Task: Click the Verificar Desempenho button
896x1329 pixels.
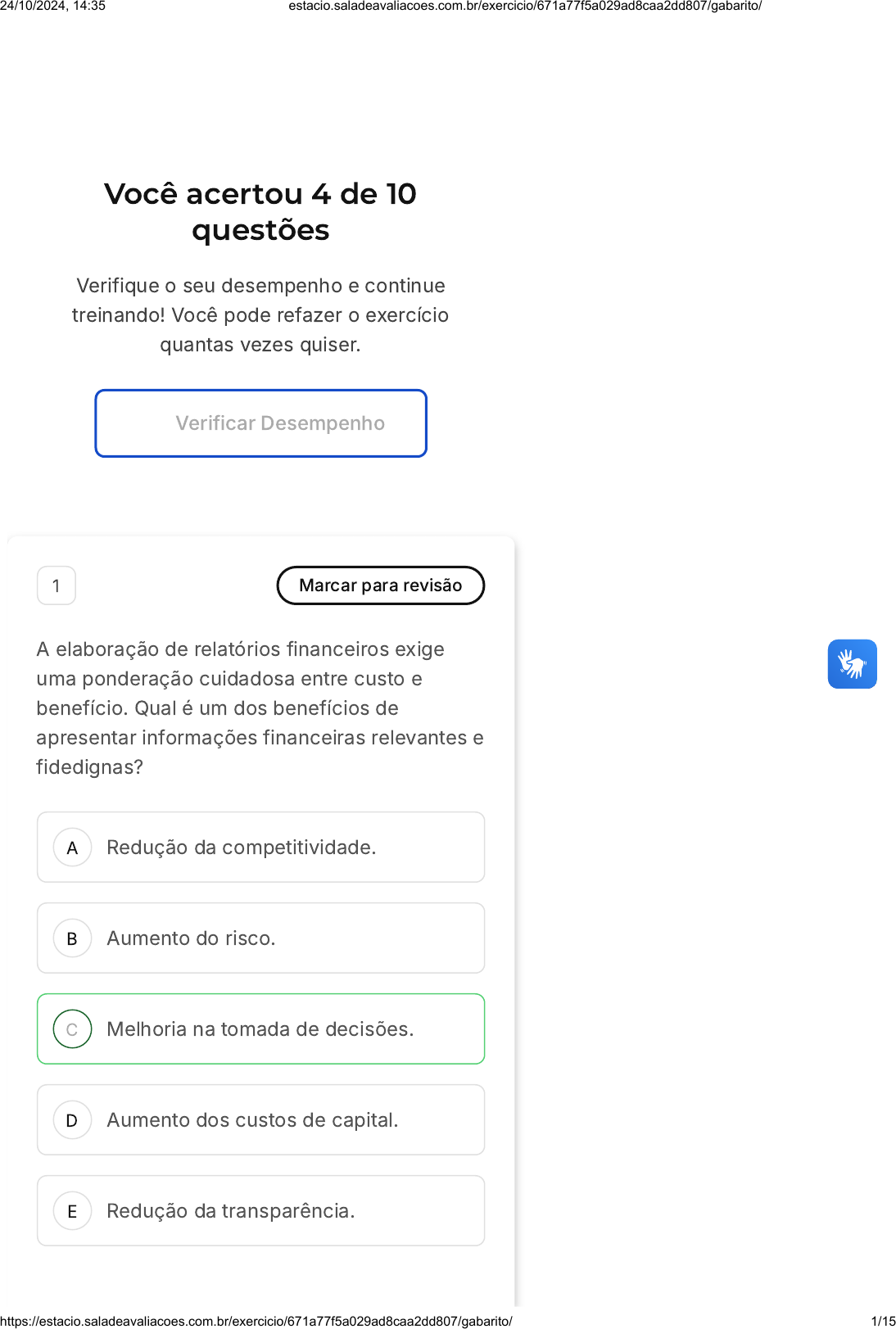Action: click(x=261, y=423)
